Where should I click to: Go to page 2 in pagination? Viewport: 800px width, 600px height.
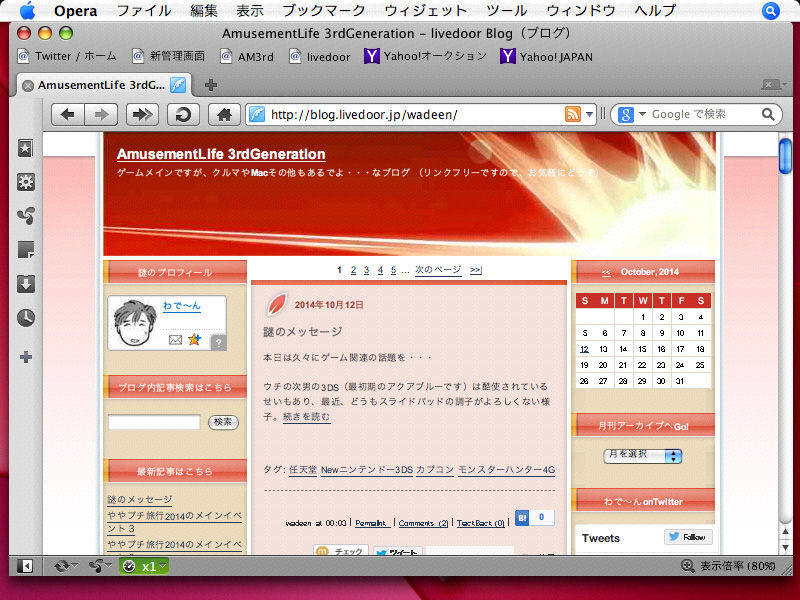[x=353, y=270]
